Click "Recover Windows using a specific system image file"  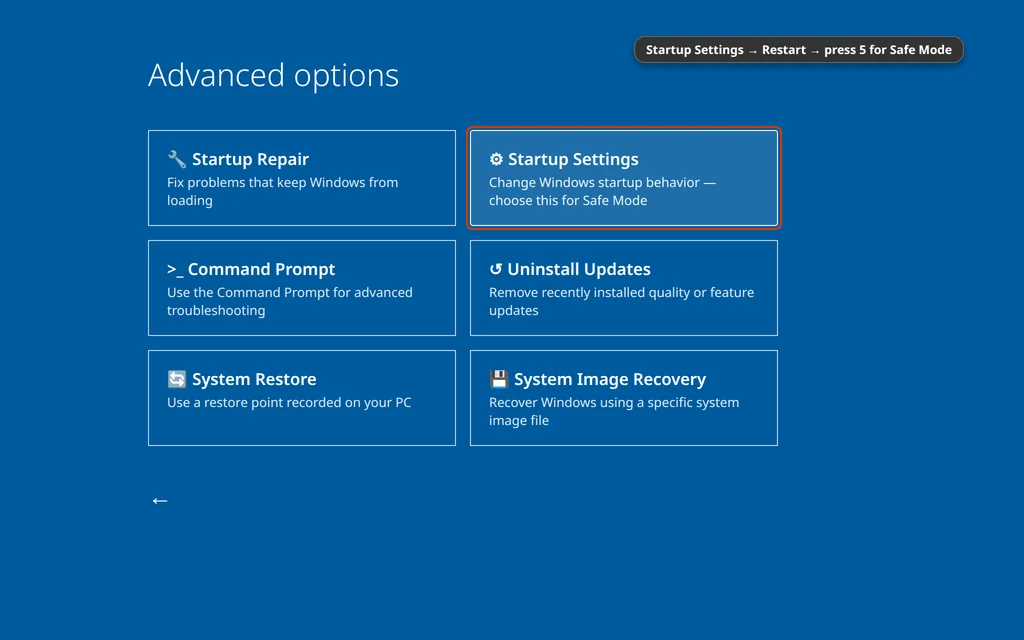[x=614, y=411]
